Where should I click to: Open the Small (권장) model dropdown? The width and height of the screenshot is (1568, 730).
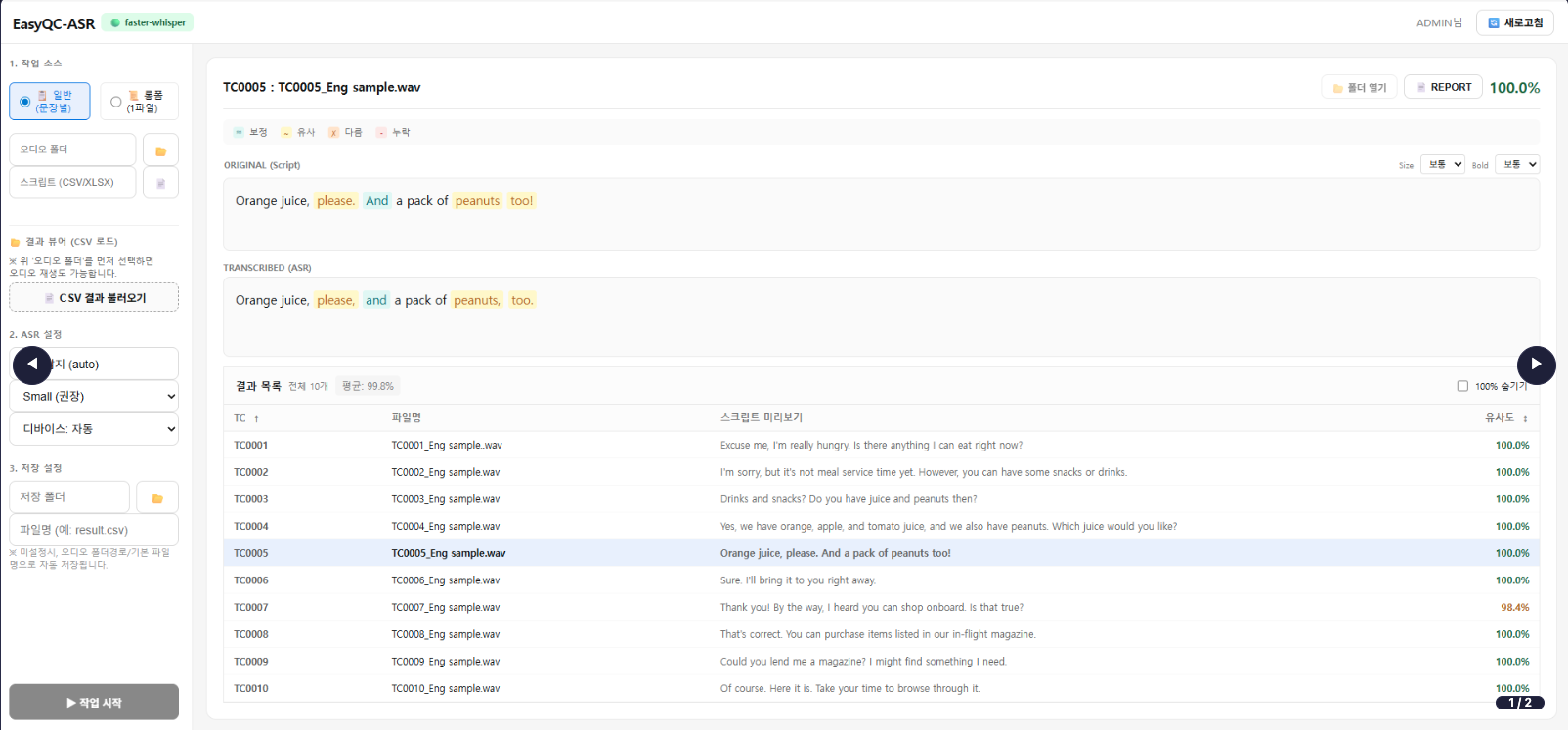(x=94, y=396)
